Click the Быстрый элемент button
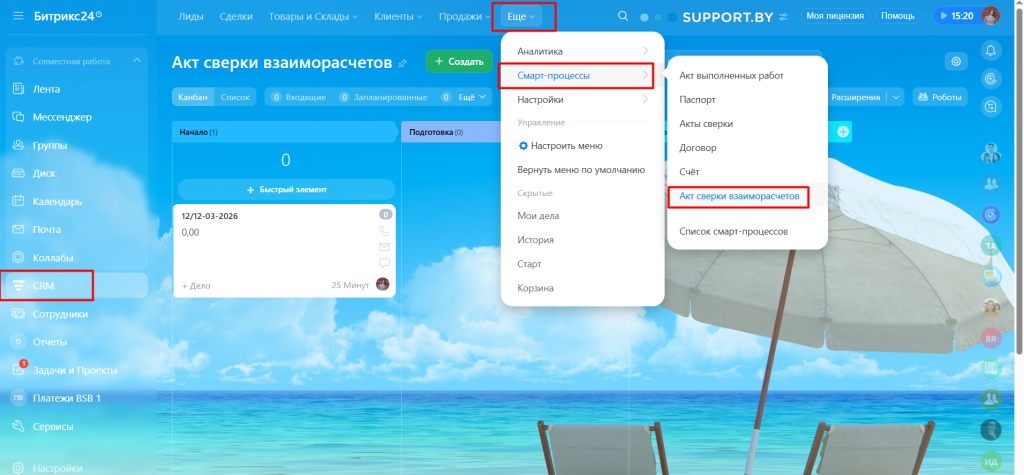This screenshot has width=1024, height=475. pos(286,189)
